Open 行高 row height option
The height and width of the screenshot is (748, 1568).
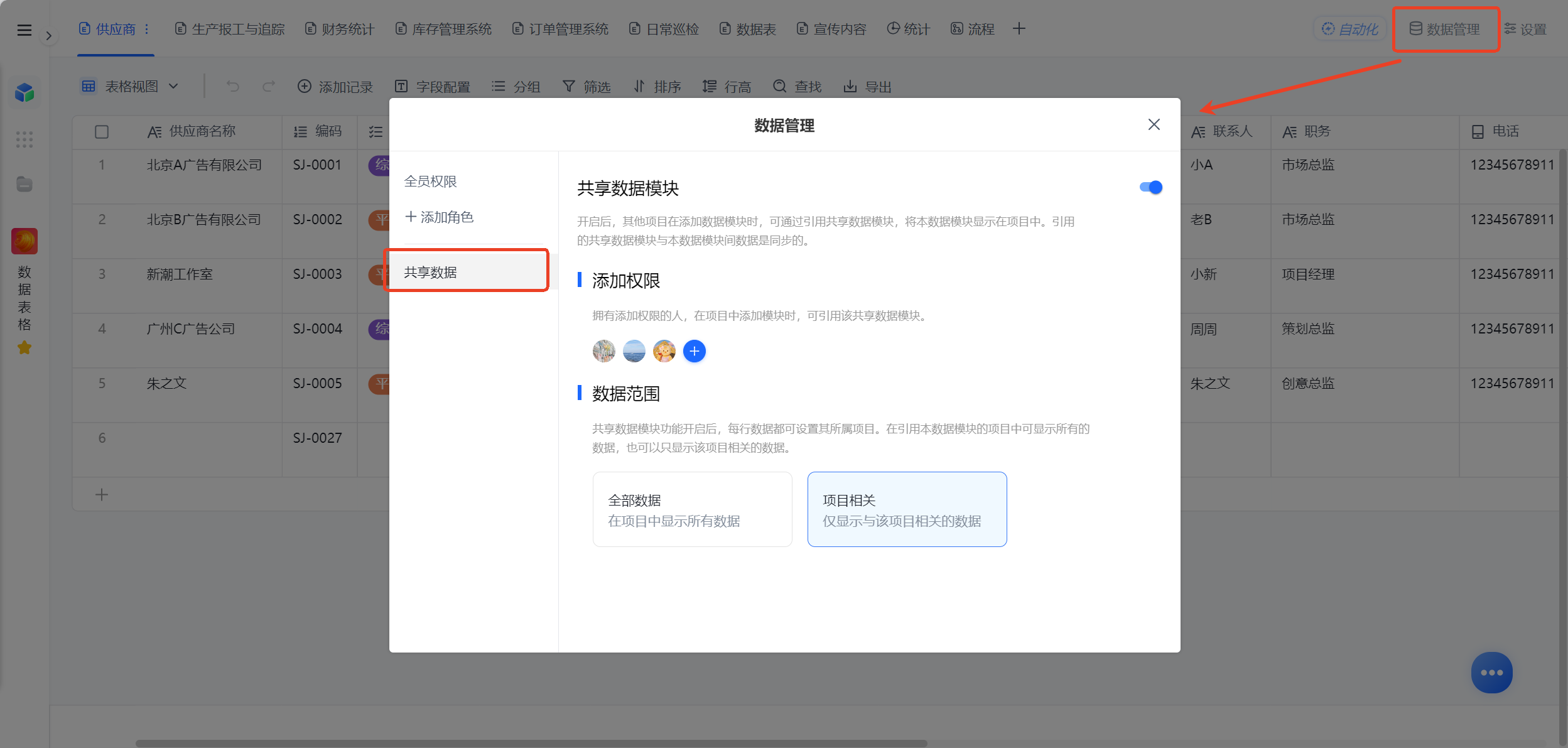click(727, 87)
